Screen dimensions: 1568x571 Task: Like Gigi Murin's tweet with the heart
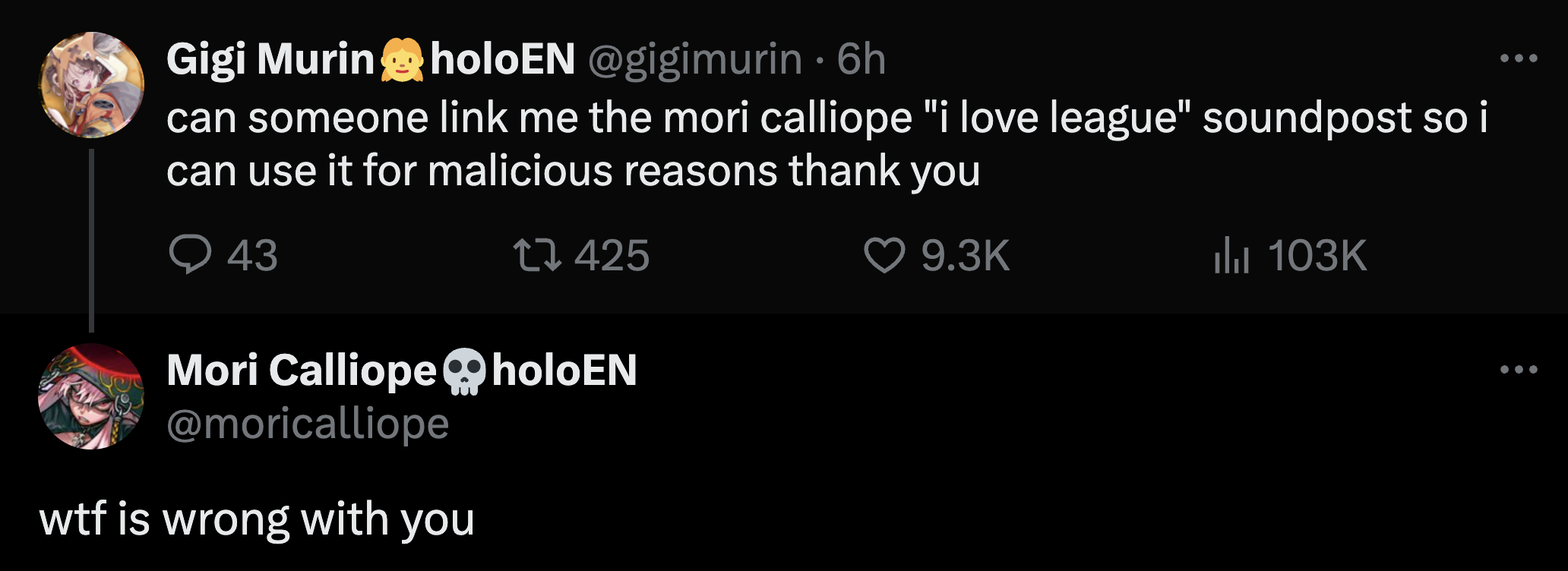885,254
